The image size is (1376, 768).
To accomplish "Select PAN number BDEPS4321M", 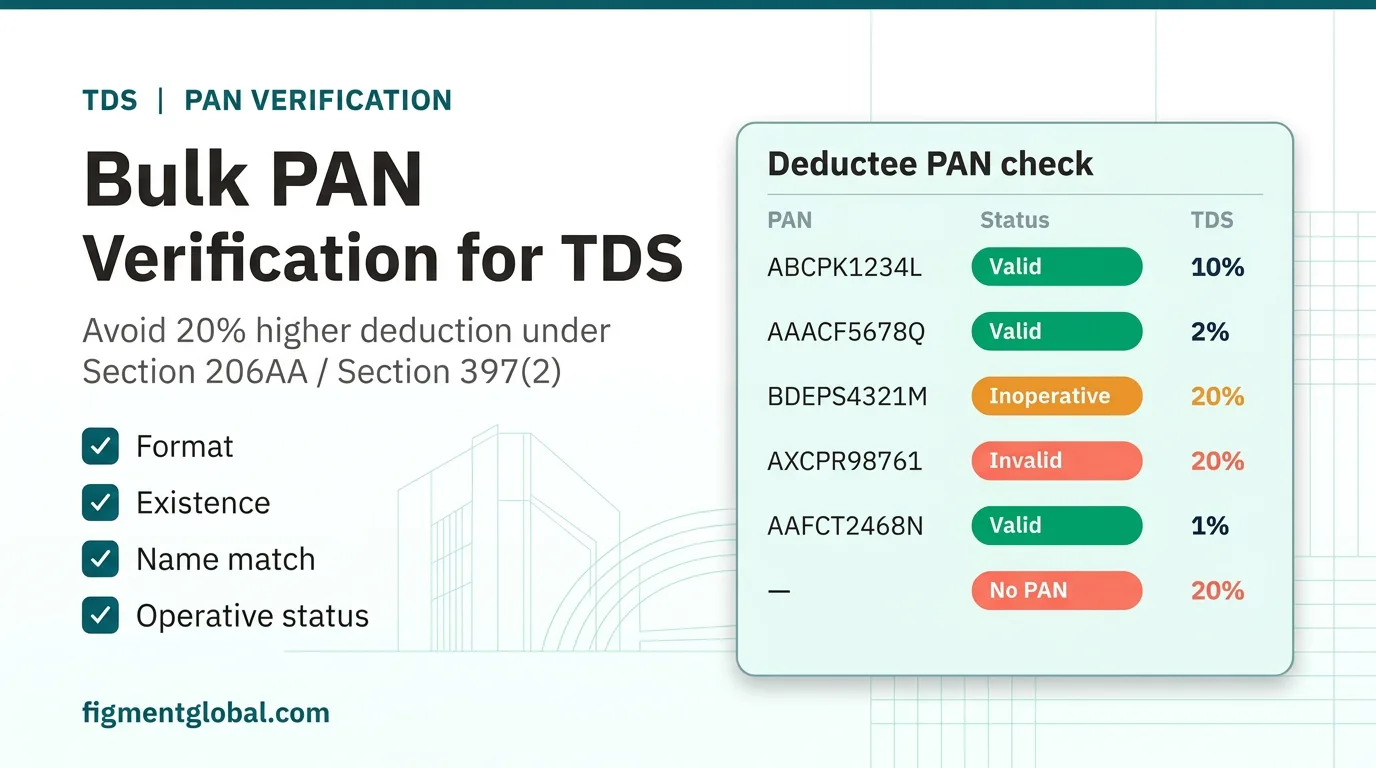I will [847, 397].
